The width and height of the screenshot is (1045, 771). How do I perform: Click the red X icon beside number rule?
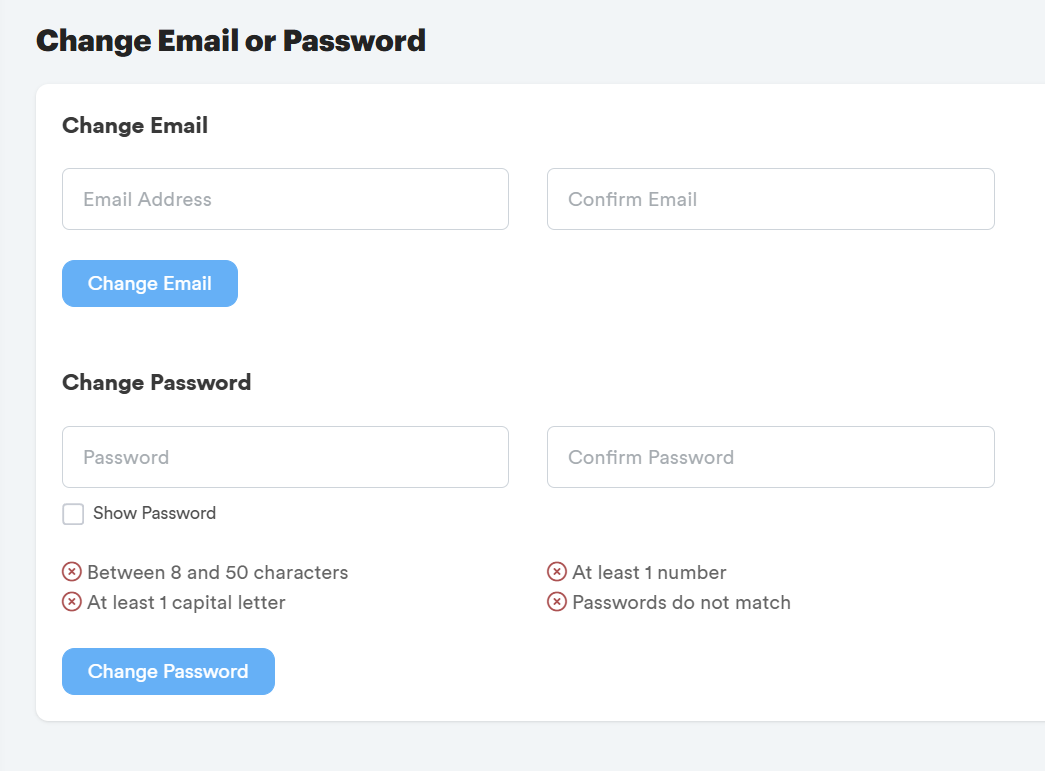pos(557,572)
